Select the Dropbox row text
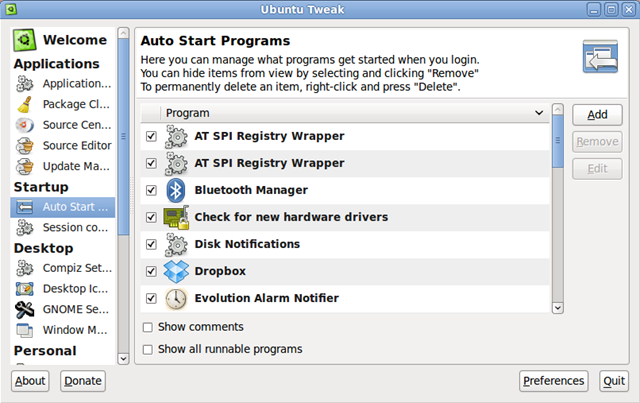The width and height of the screenshot is (640, 403). [220, 271]
